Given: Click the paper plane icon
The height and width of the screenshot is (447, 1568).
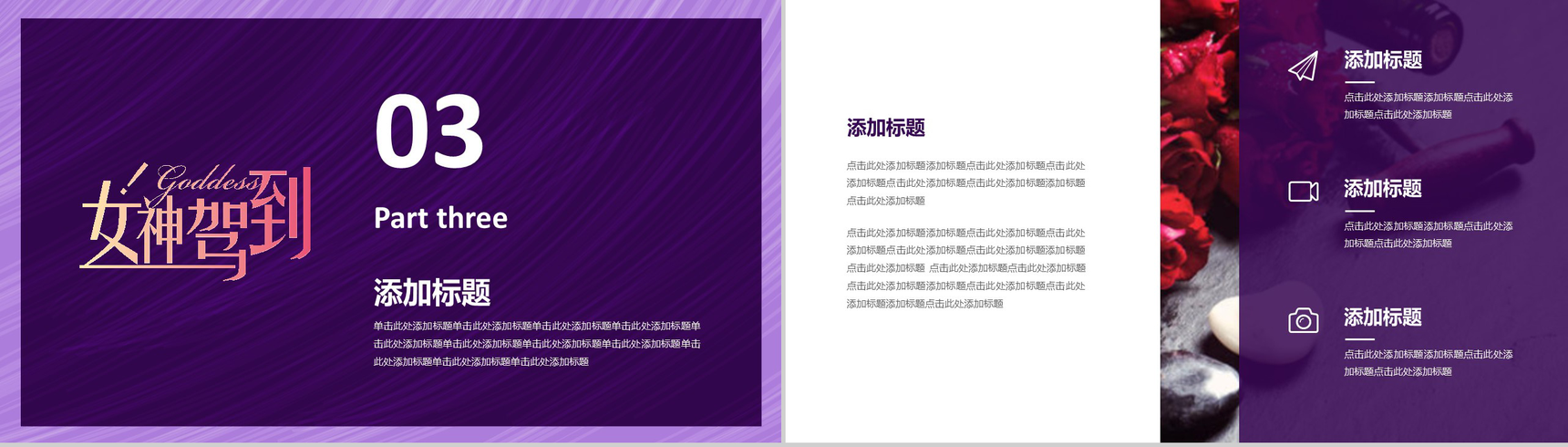Looking at the screenshot, I should (1304, 67).
